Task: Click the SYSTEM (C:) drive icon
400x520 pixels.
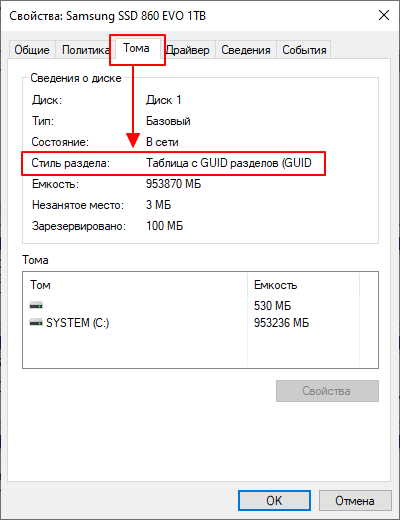Action: (36, 323)
